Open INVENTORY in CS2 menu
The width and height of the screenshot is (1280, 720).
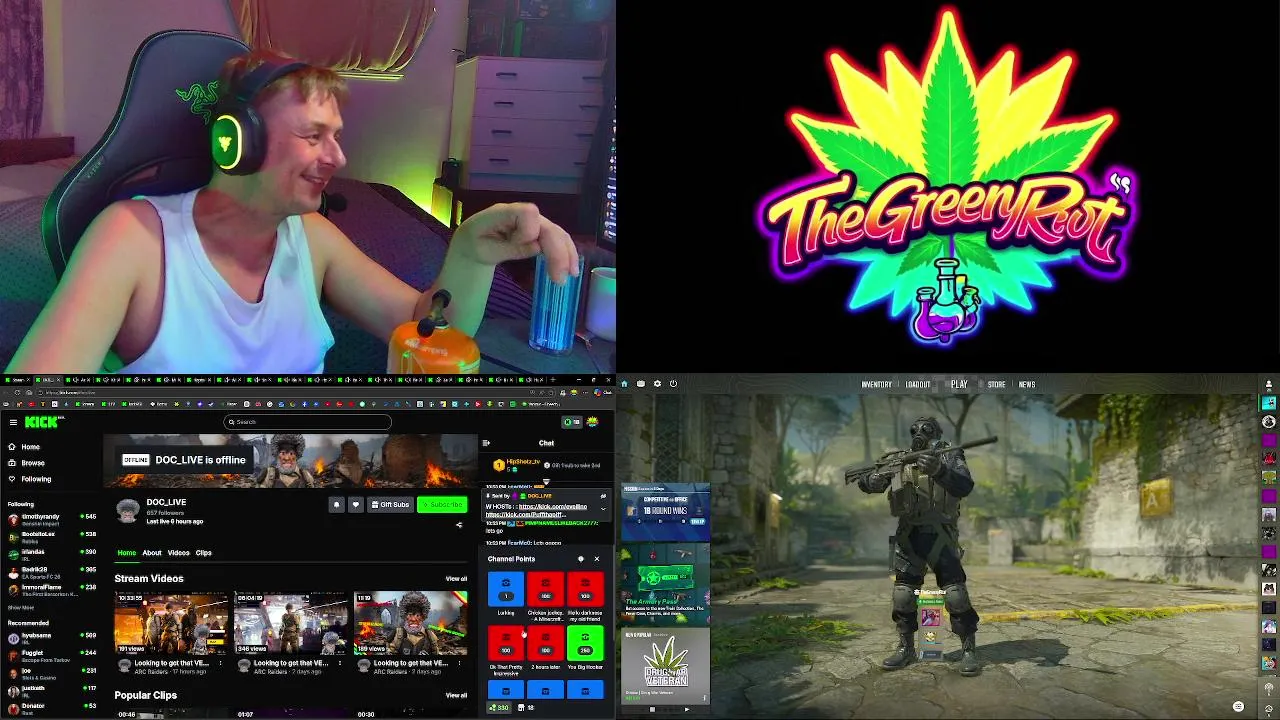876,385
